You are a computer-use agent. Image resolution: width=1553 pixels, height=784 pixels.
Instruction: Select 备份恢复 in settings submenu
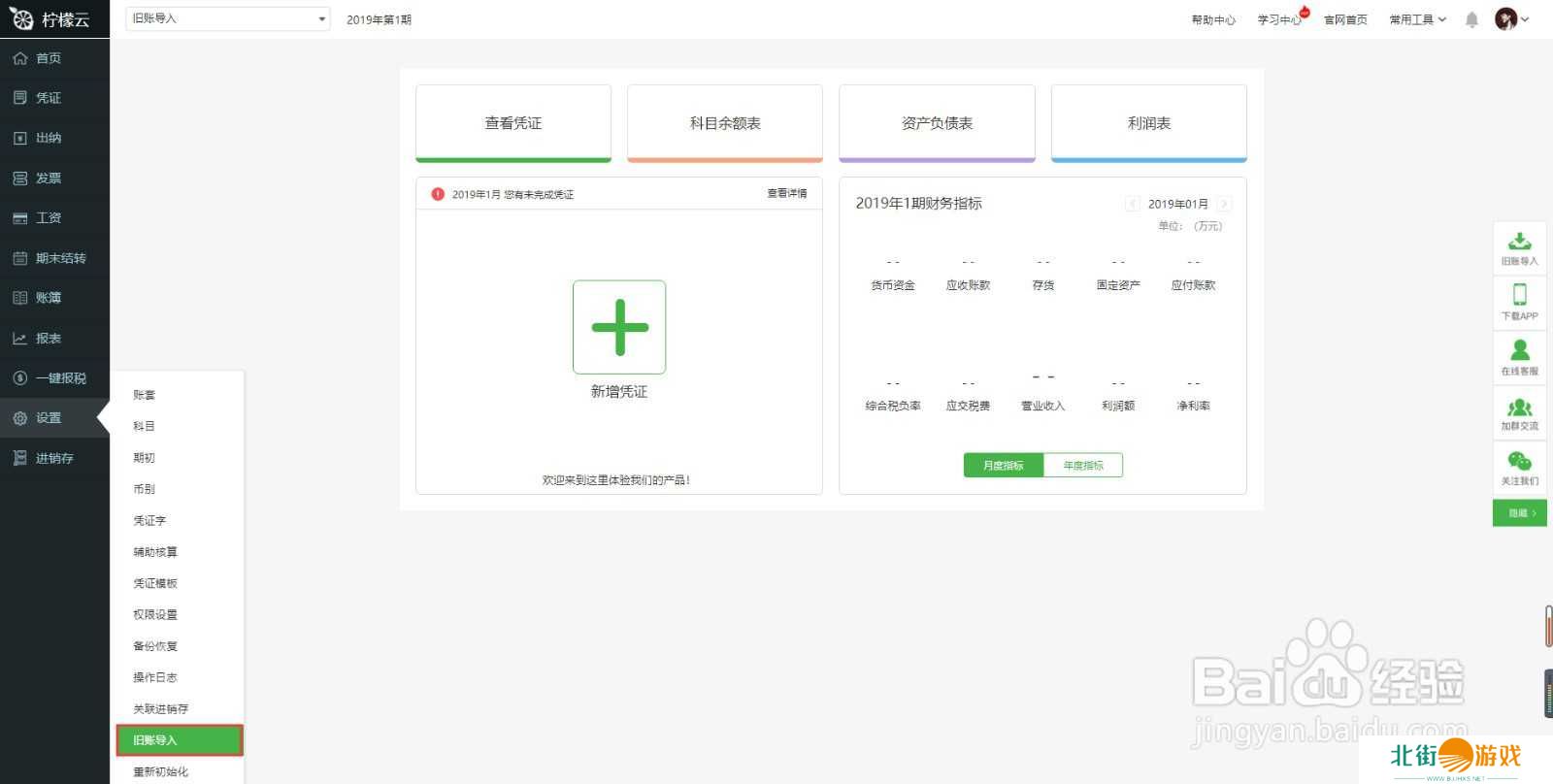[x=155, y=646]
